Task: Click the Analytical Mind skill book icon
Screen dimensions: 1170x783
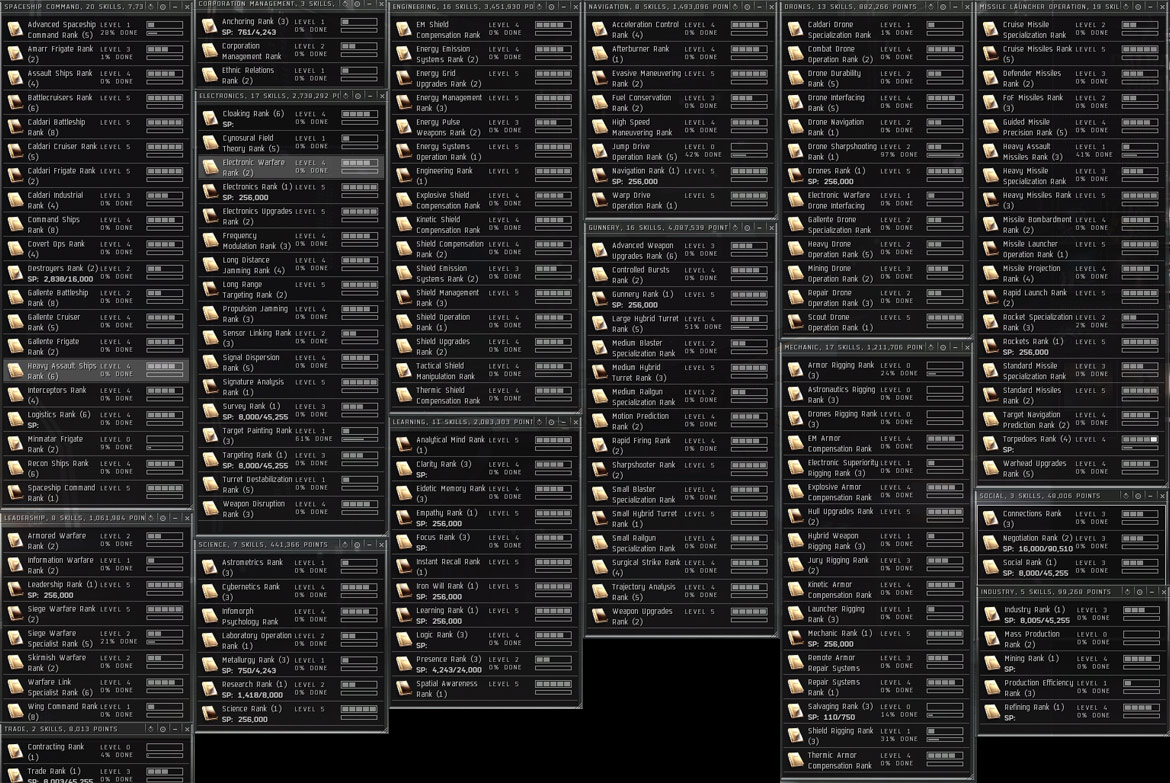Action: click(404, 446)
